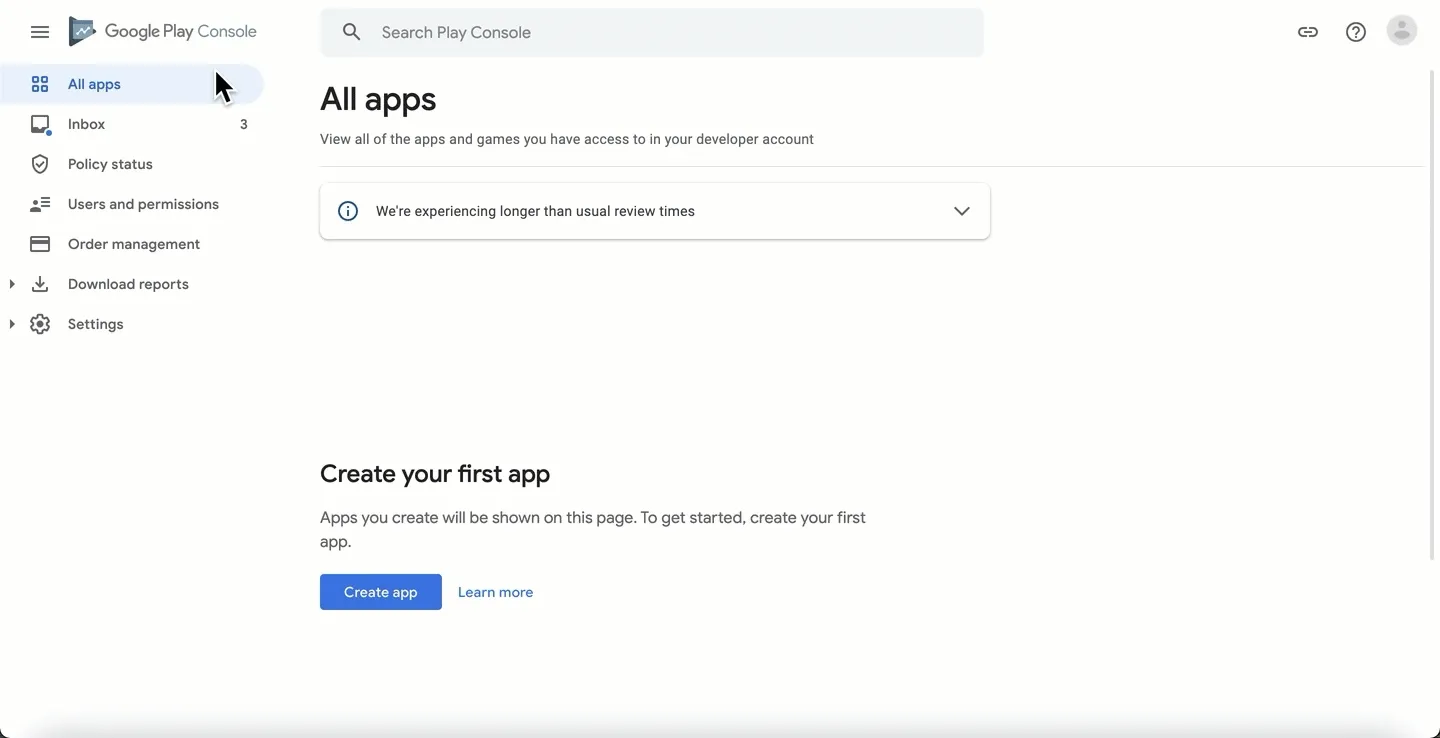Select the Policy status shield icon
This screenshot has width=1440, height=738.
click(x=40, y=164)
